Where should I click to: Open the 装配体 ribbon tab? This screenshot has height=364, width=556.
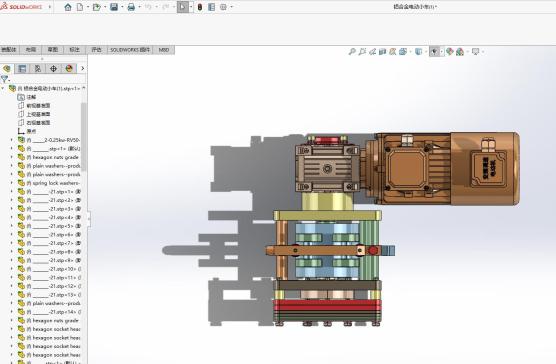click(9, 50)
